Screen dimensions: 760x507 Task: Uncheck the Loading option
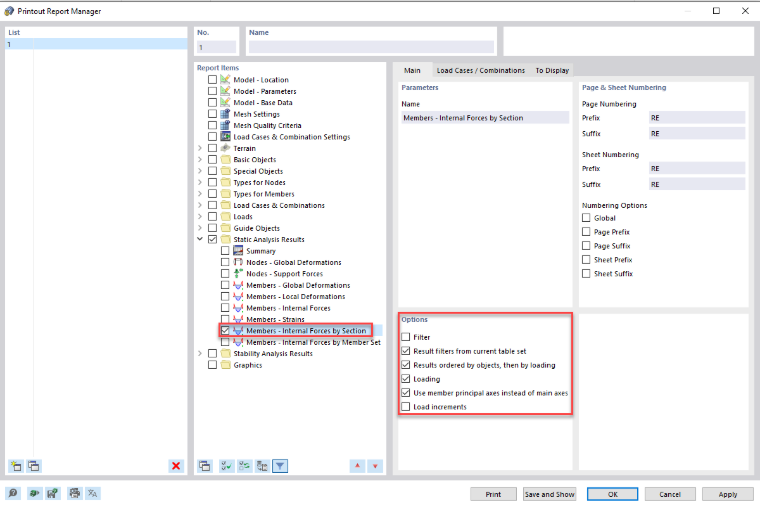pyautogui.click(x=406, y=379)
